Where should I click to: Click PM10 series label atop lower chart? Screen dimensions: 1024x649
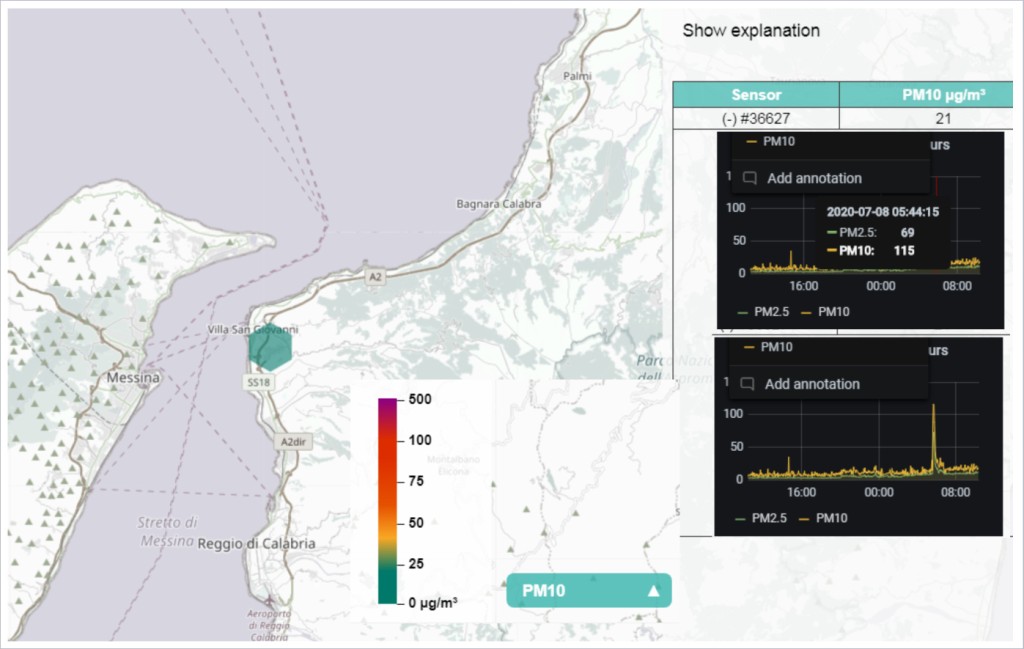(x=768, y=347)
